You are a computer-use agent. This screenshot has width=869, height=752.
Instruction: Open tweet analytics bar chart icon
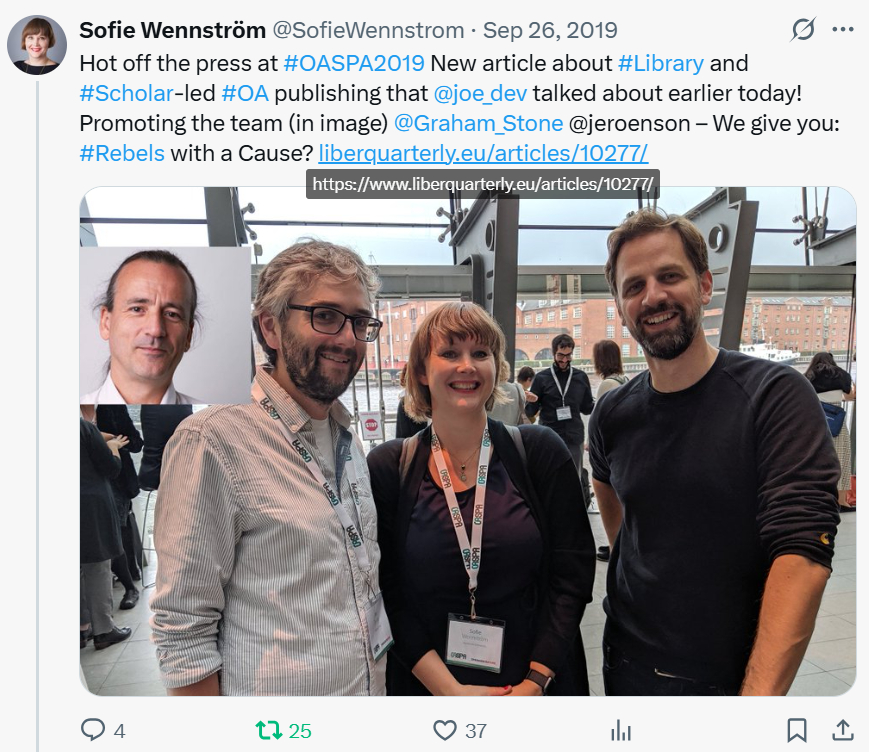click(621, 730)
